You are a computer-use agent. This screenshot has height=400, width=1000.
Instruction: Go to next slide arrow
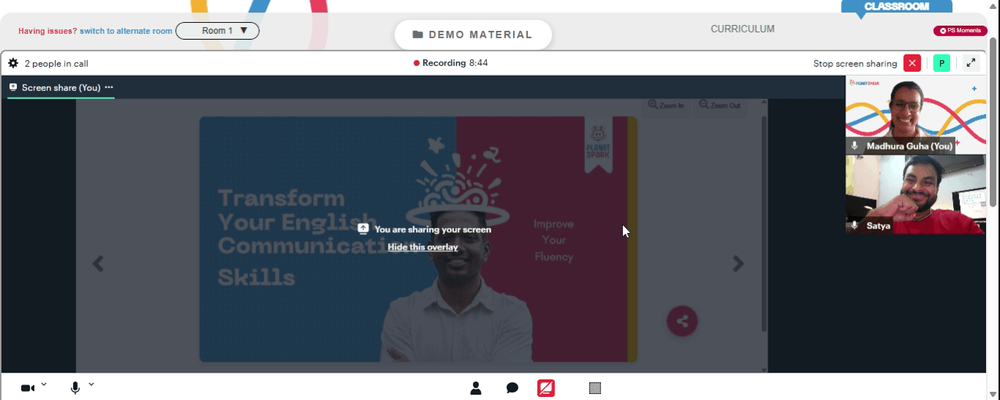pos(738,263)
